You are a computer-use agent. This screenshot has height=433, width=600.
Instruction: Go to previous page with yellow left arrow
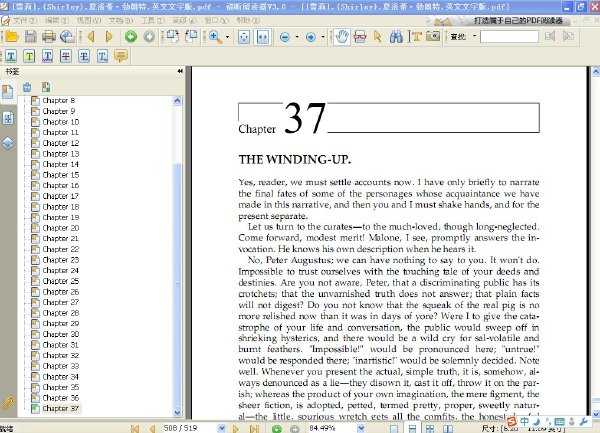91,37
